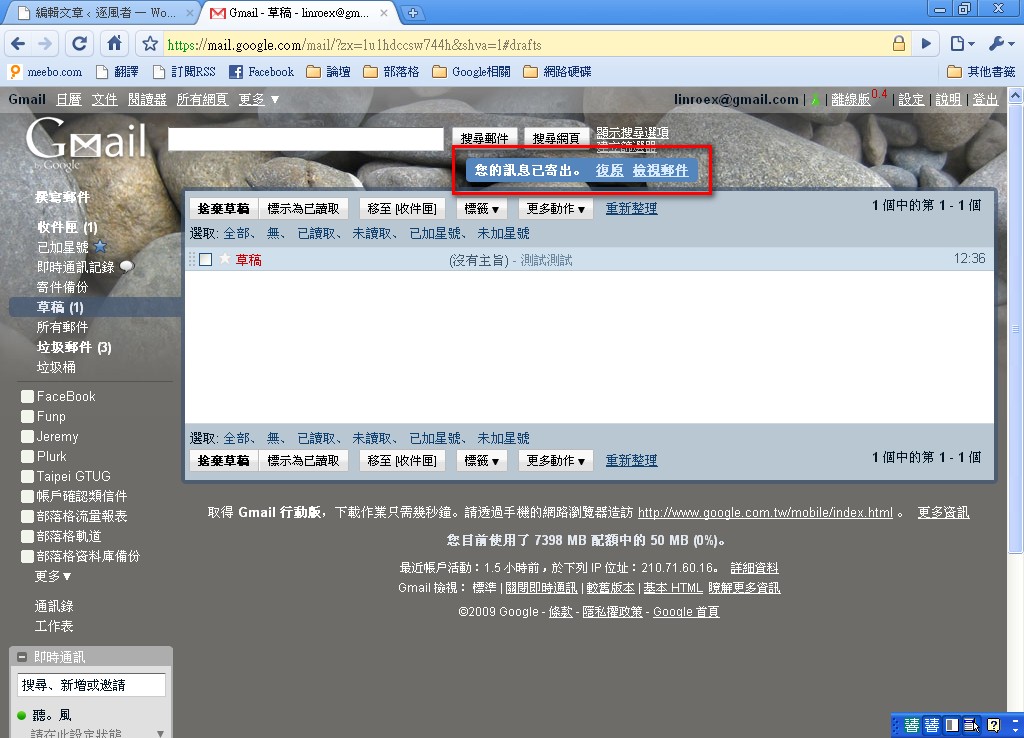Click the FaceBook label color box
Screen dimensions: 1024x738
point(27,396)
